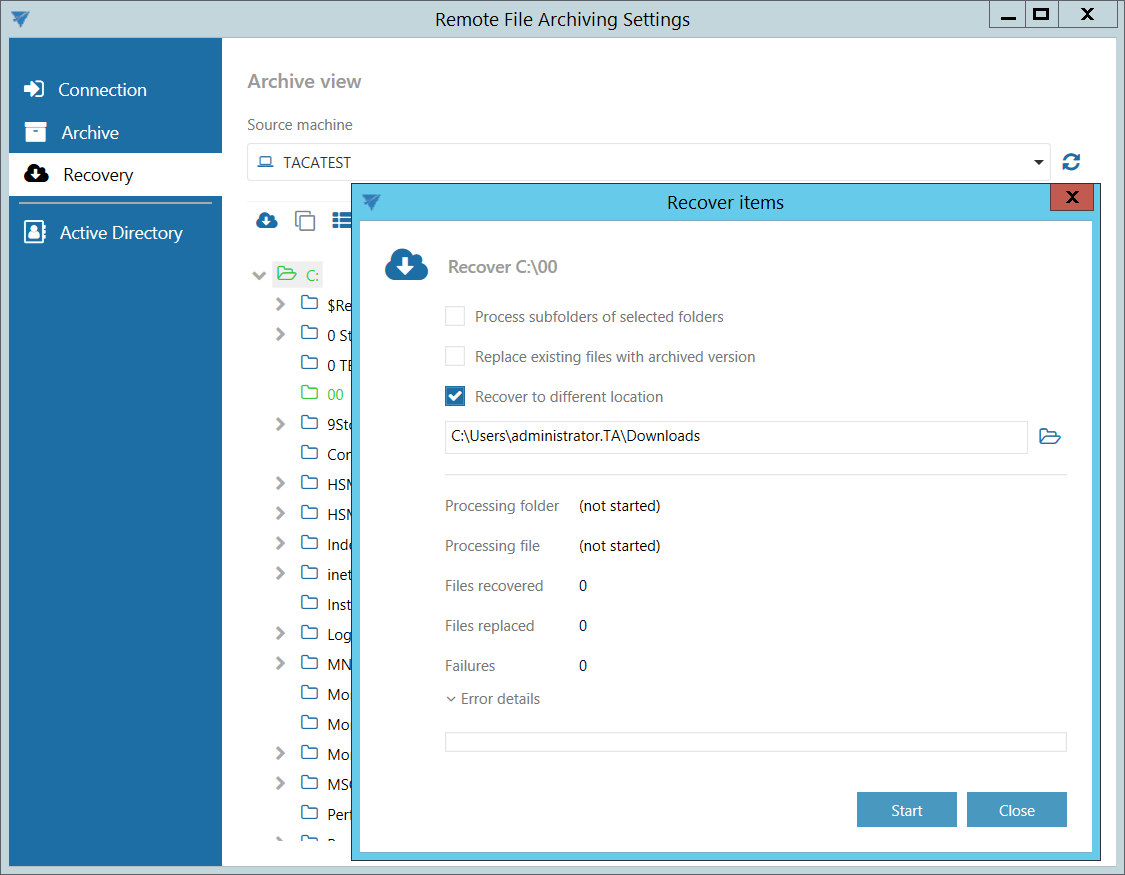Go to Active Directory section
The width and height of the screenshot is (1125, 875).
point(120,233)
